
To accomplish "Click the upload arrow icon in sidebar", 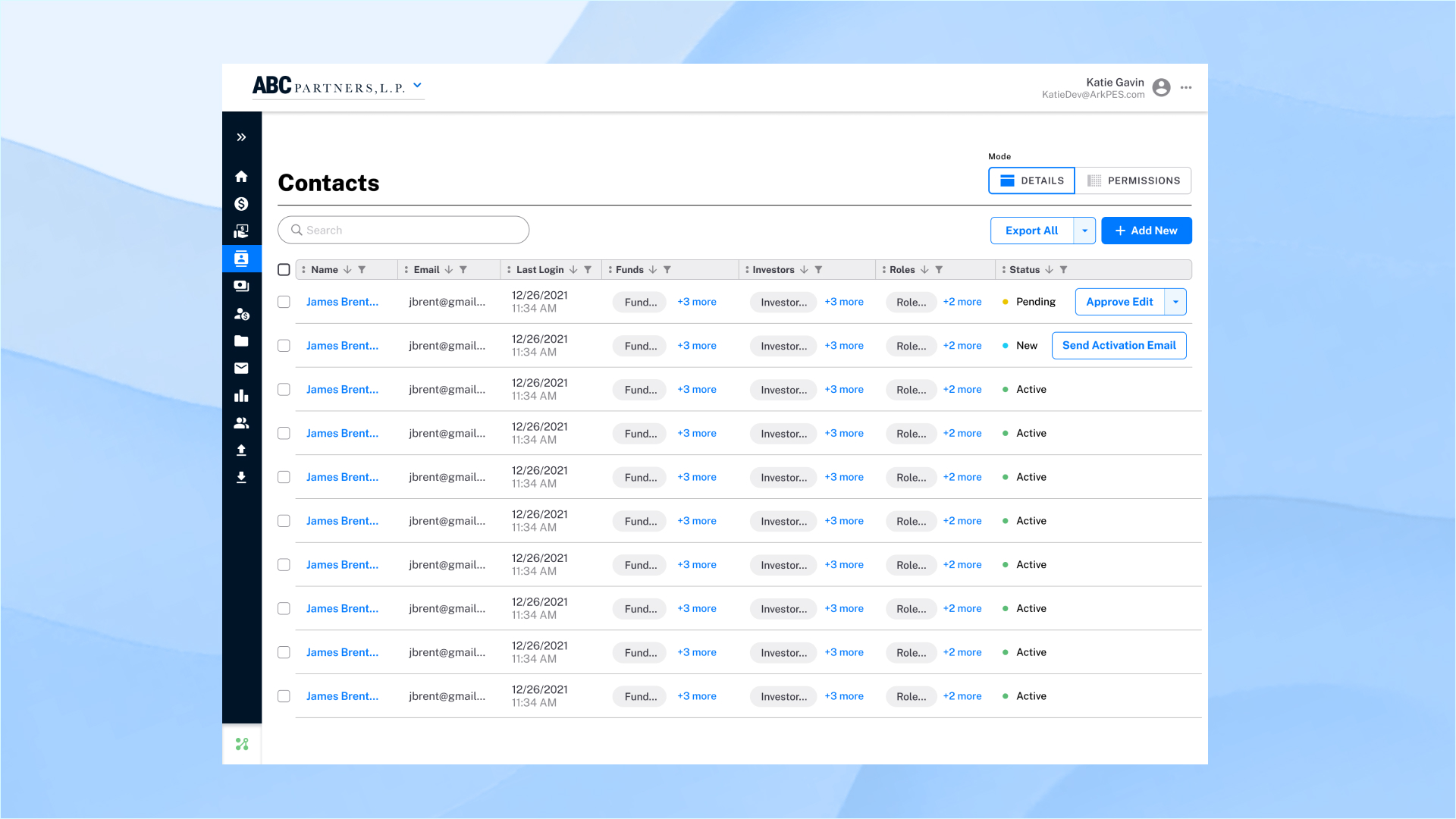I will (x=241, y=450).
